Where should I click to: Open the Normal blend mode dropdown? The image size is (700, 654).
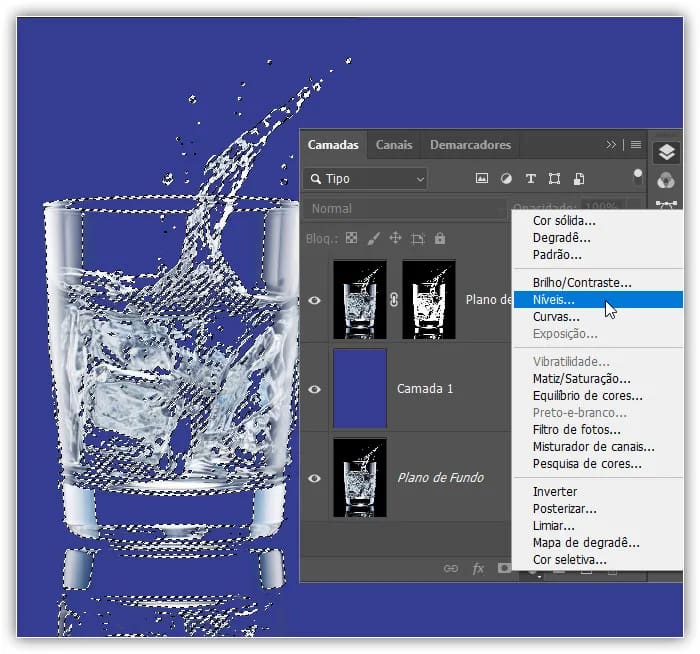pos(404,209)
